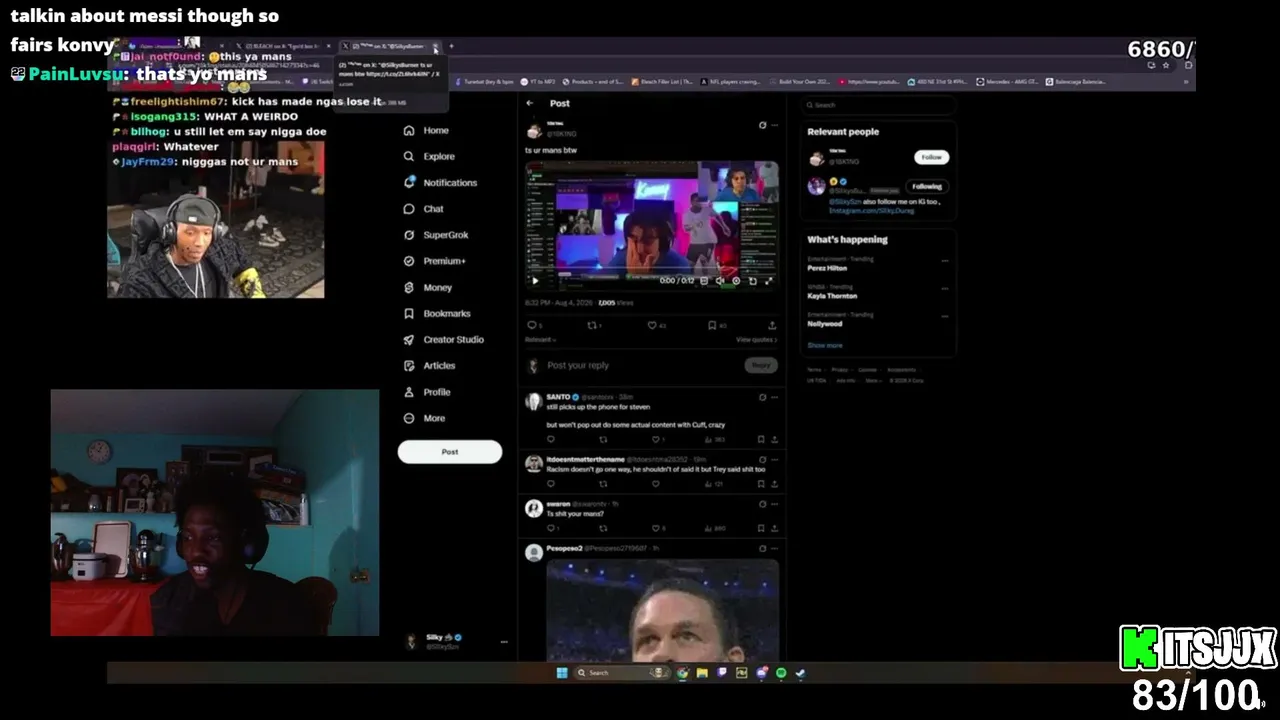The height and width of the screenshot is (720, 1280).
Task: Click Show more under What's happening
Action: (x=825, y=345)
